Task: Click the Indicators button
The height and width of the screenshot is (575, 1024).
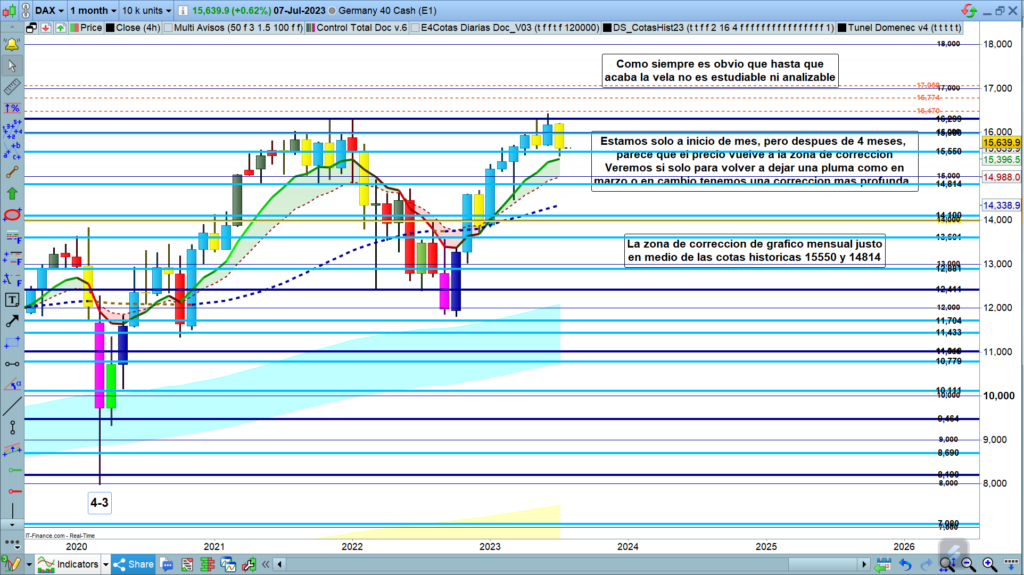Action: [70, 564]
